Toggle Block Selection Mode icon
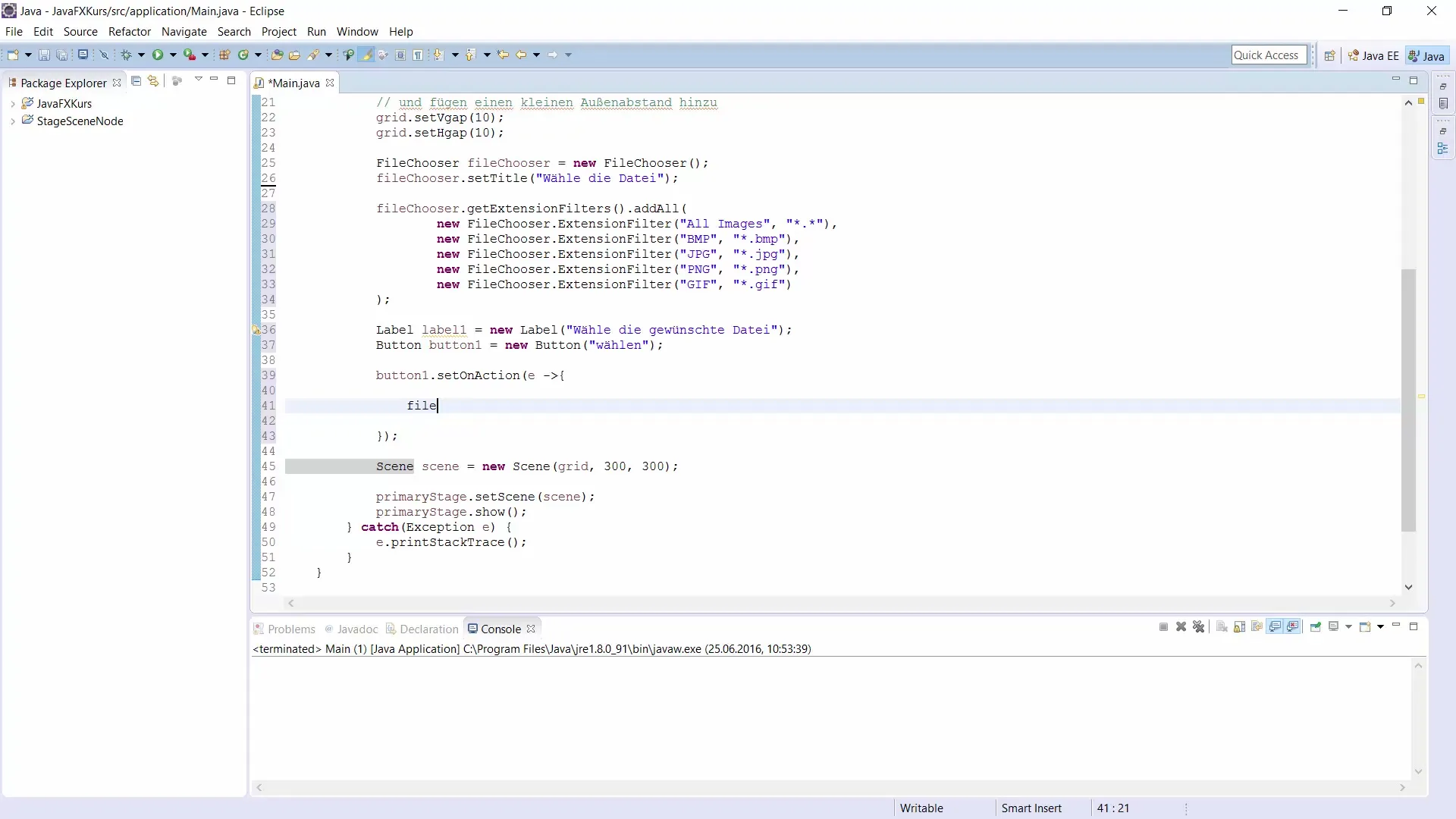Screen dimensions: 1456x819 coord(400,55)
